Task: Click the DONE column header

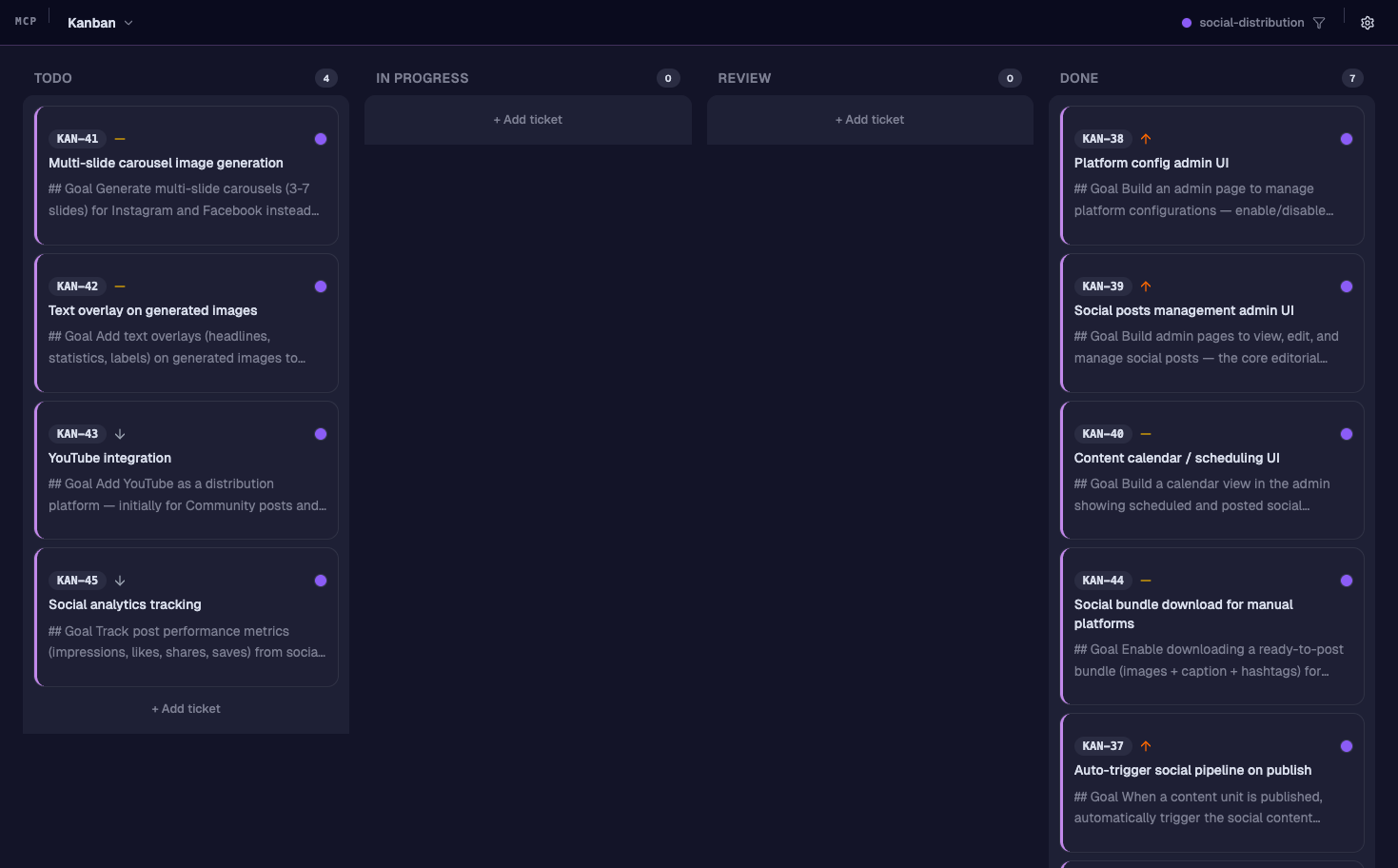Action: coord(1079,78)
